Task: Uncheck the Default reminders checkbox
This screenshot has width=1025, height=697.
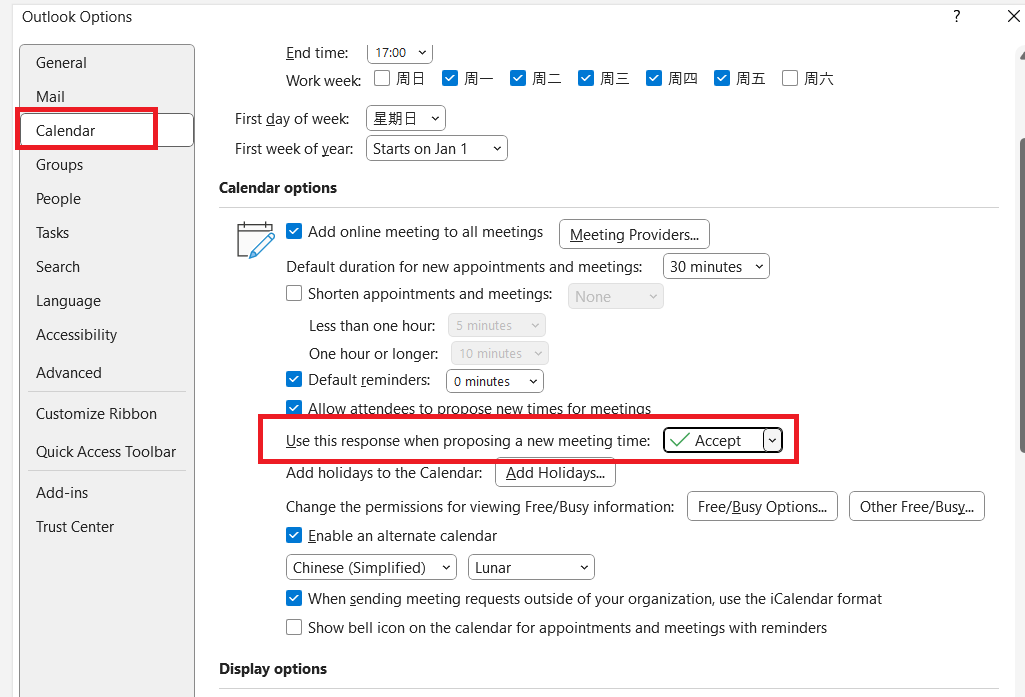Action: coord(294,379)
